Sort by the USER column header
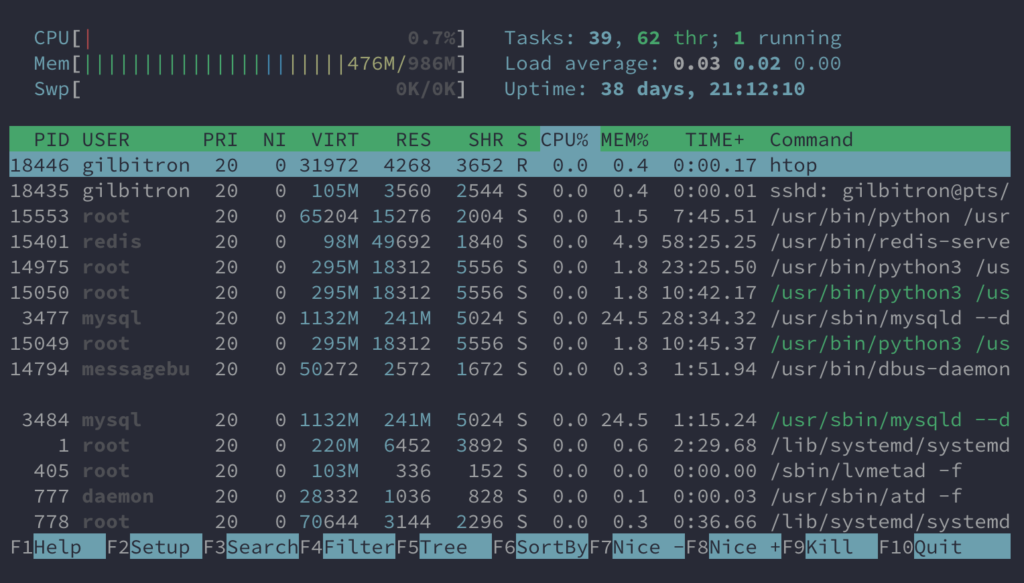 [107, 139]
